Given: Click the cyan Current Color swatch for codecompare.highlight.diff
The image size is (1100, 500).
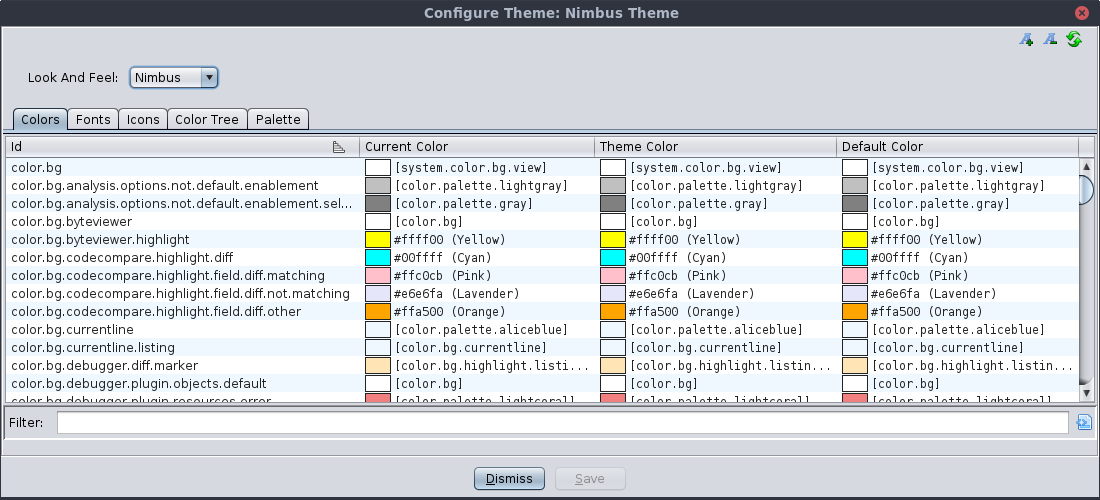Looking at the screenshot, I should [x=378, y=258].
